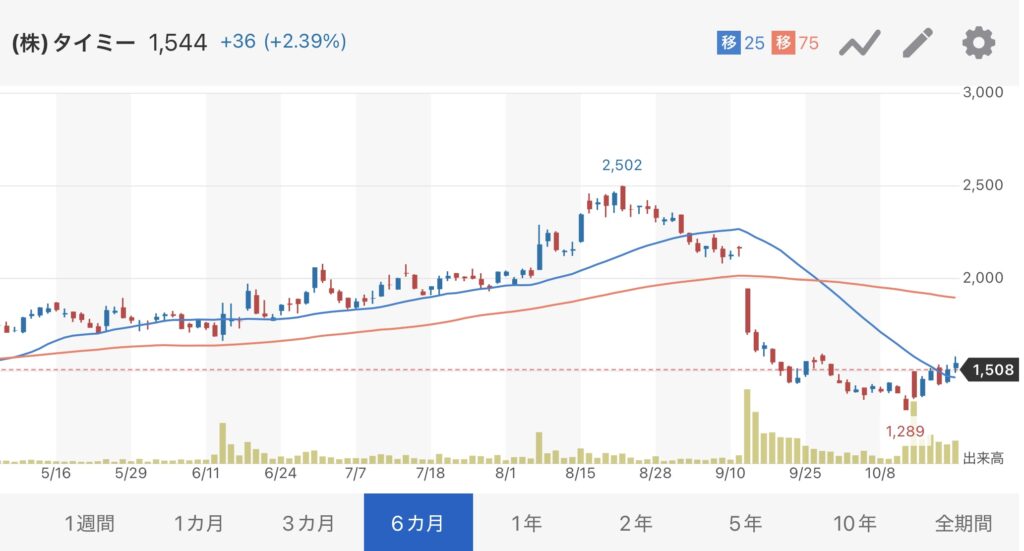Open the chart type line icon

pyautogui.click(x=859, y=43)
